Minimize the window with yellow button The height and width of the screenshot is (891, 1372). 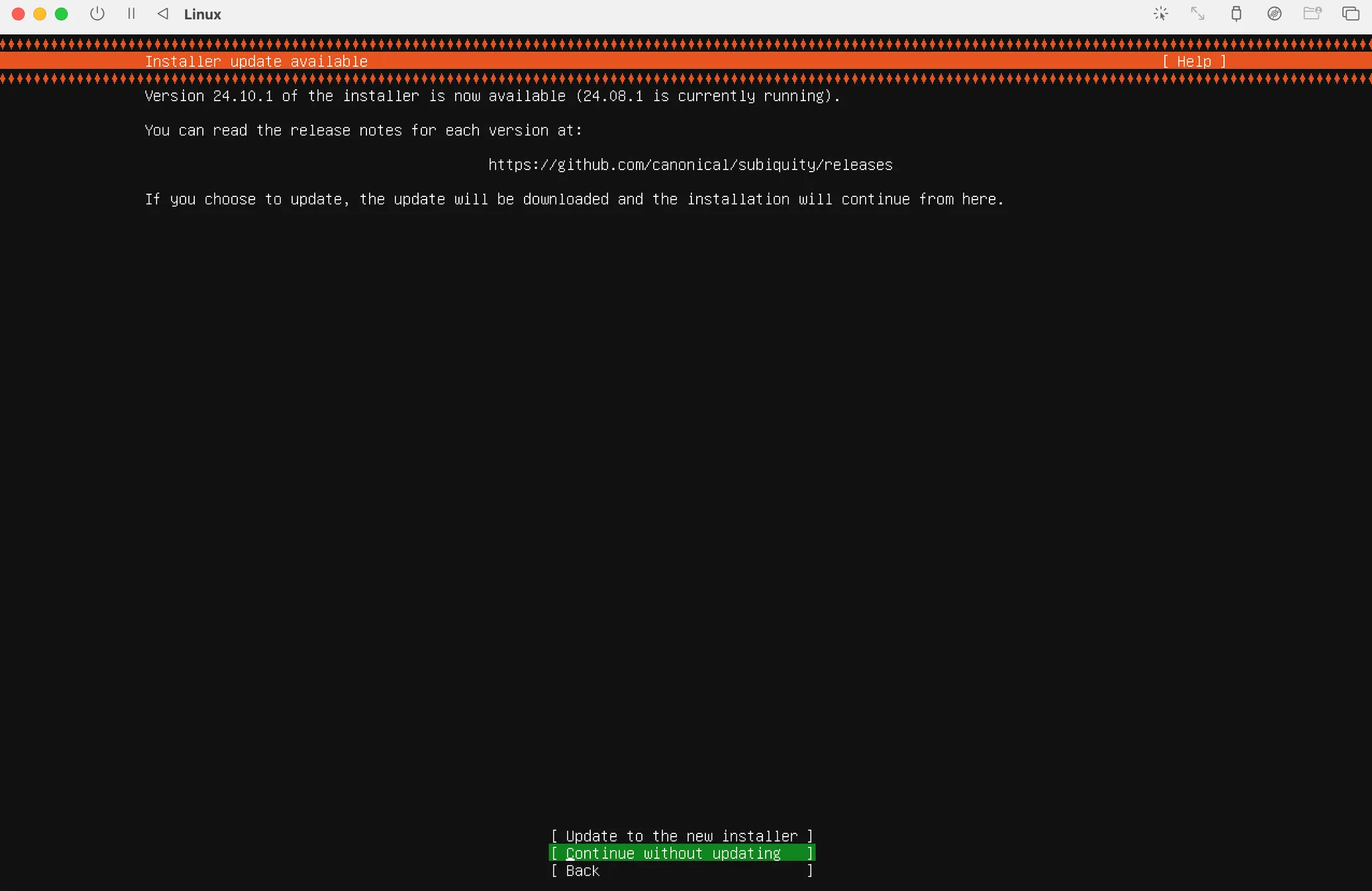click(x=40, y=14)
